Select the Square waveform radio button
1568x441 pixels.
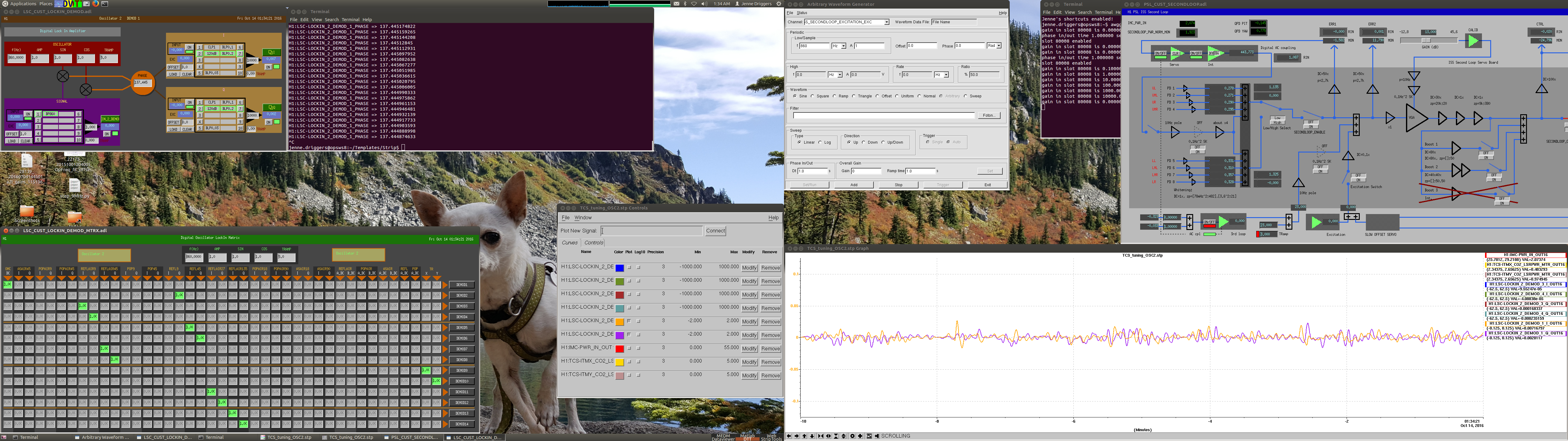click(812, 96)
